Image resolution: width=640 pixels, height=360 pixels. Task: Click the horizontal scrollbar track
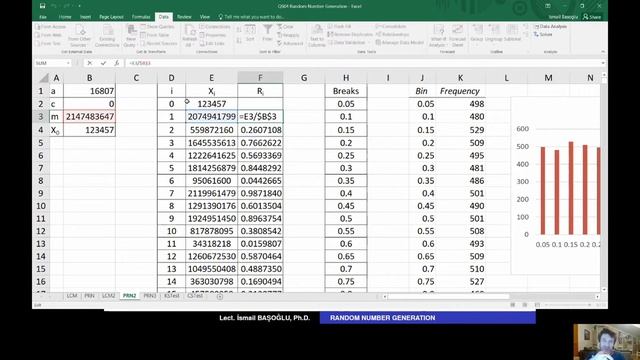(x=491, y=297)
